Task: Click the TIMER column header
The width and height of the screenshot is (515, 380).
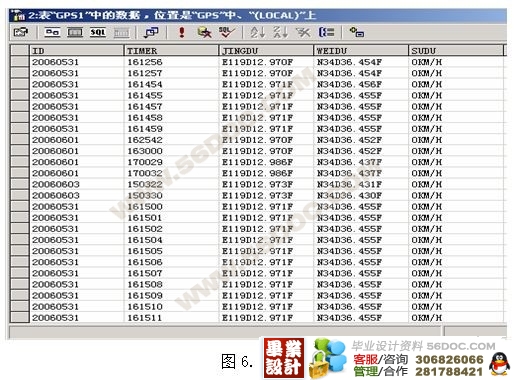Action: pos(171,51)
